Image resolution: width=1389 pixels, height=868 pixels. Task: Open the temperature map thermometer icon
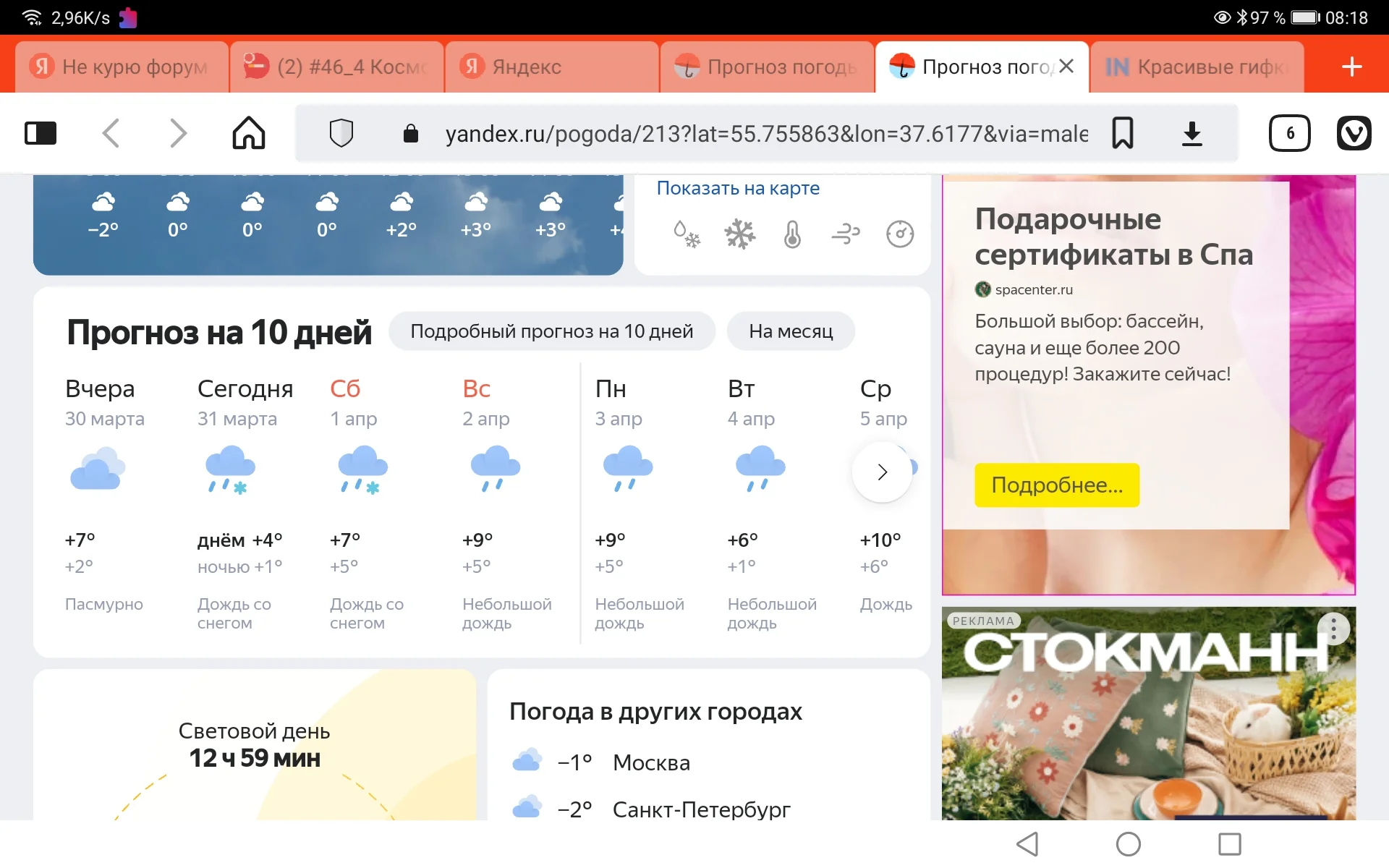point(792,233)
